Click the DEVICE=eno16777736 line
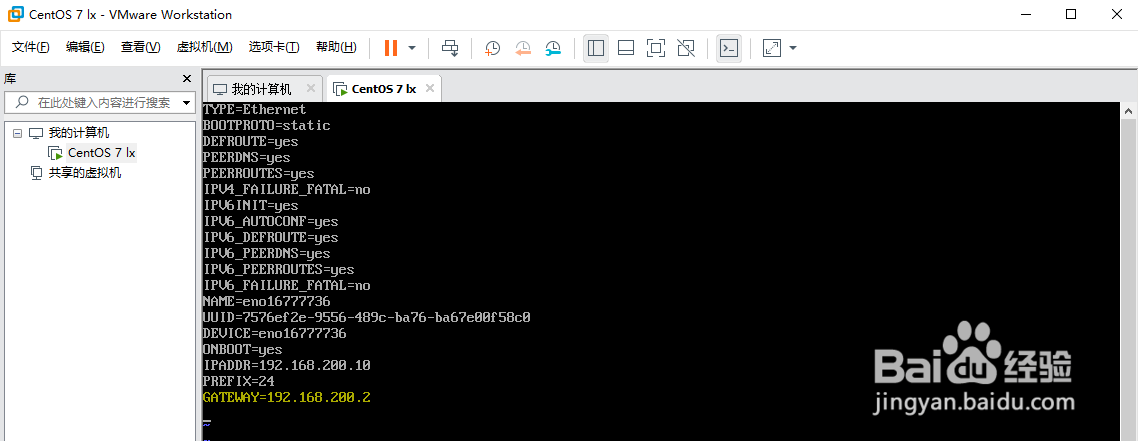1138x441 pixels. [x=275, y=334]
